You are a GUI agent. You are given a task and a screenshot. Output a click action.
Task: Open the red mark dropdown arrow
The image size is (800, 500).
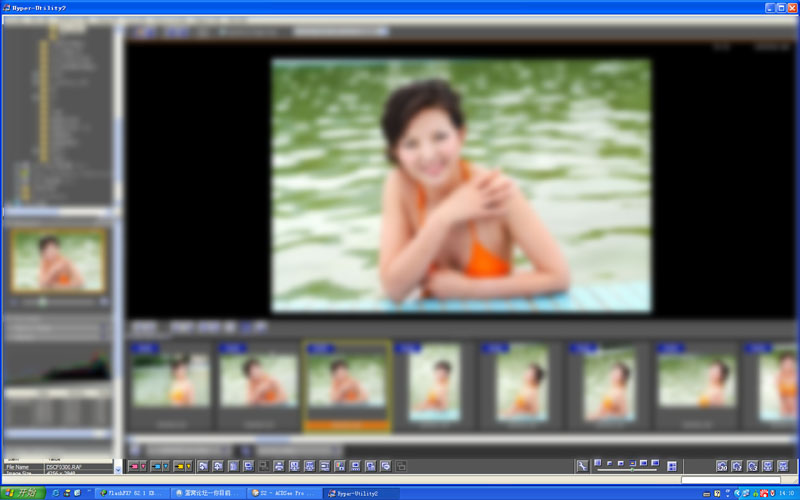[x=143, y=466]
